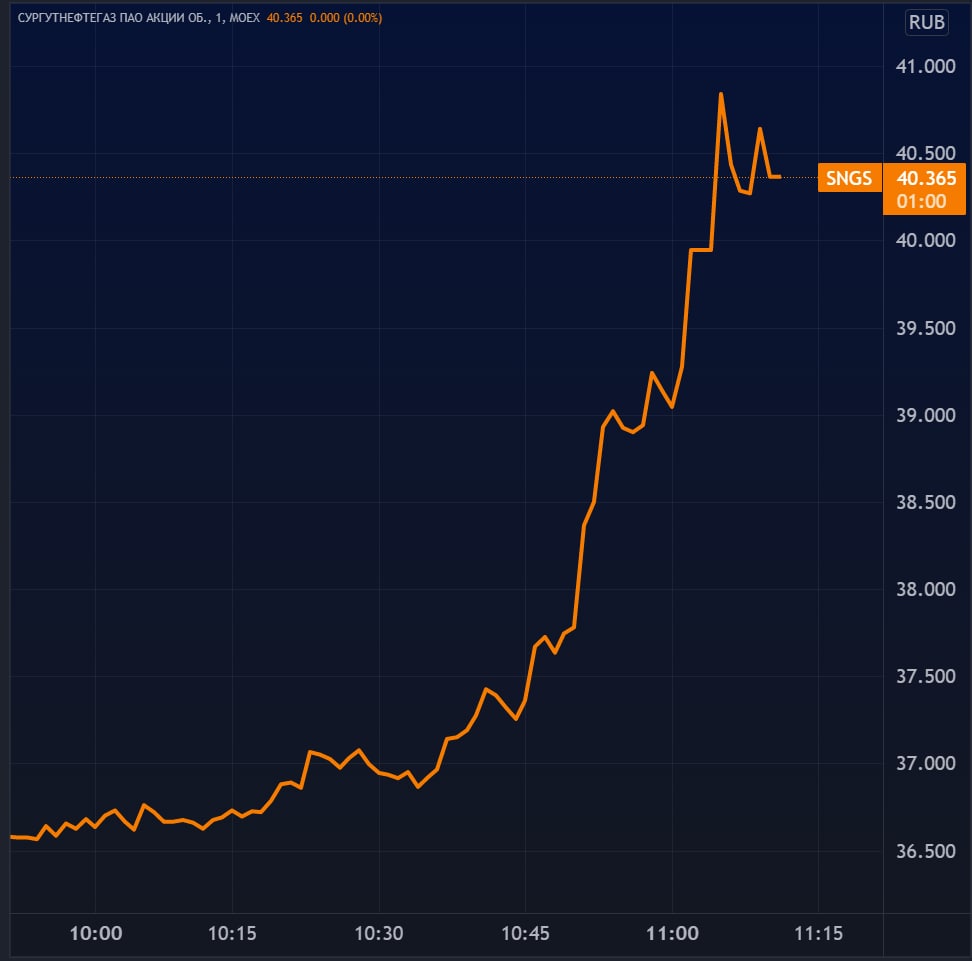Click the 40.365 current price tag

tap(926, 178)
